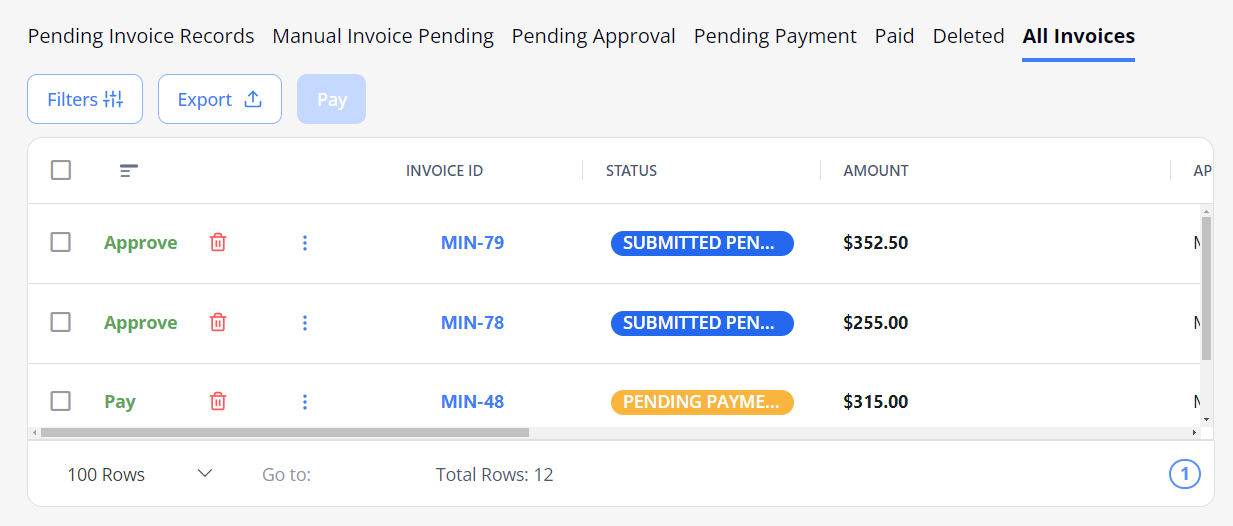Image resolution: width=1233 pixels, height=526 pixels.
Task: Click column arrangement icon in table header
Action: [129, 171]
